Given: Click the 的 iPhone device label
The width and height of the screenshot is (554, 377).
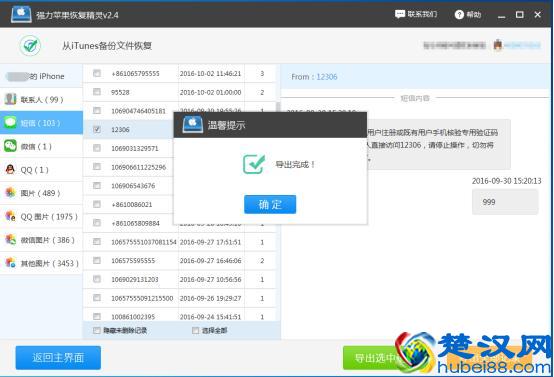Looking at the screenshot, I should [47, 76].
